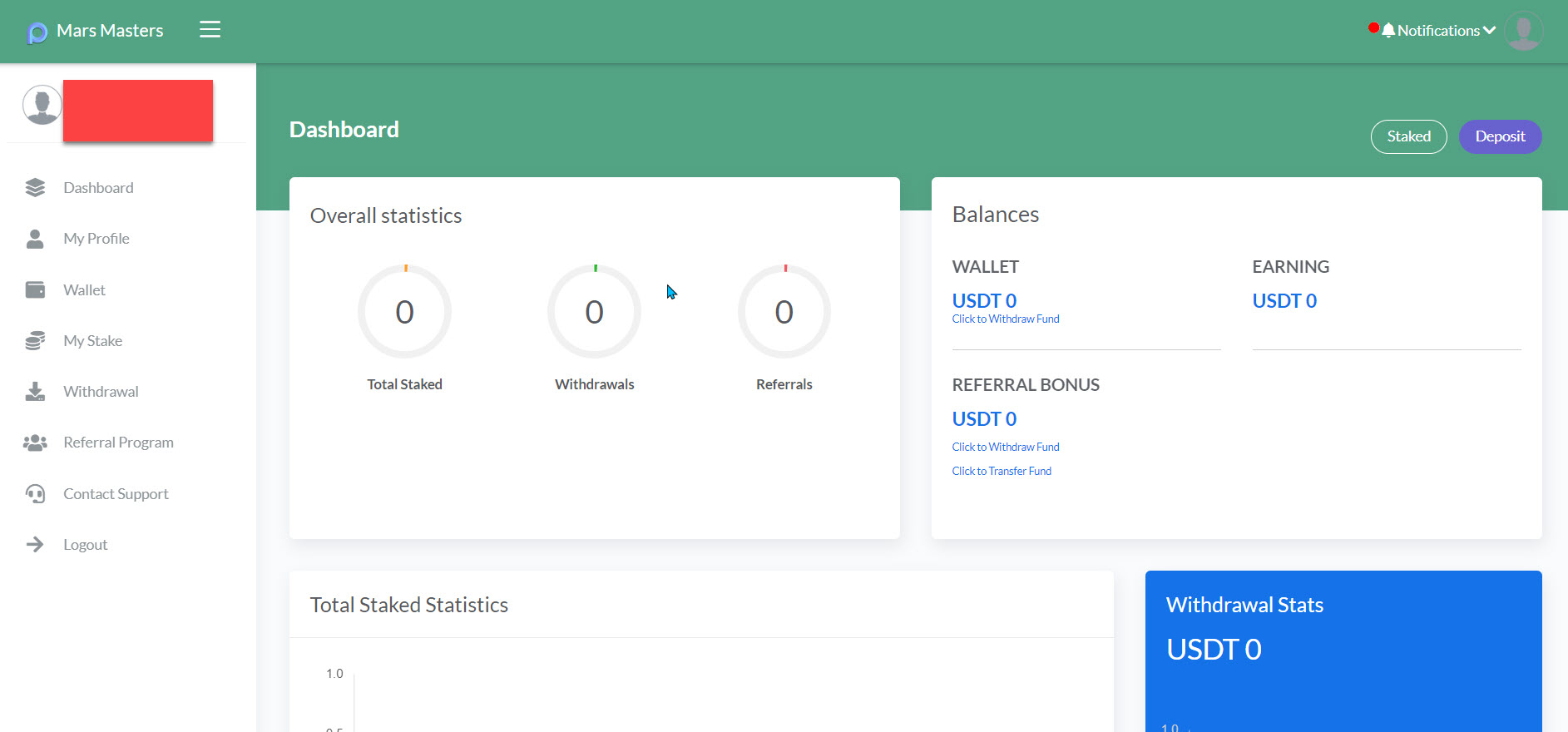
Task: Open the user avatar in top bar
Action: 1524,32
